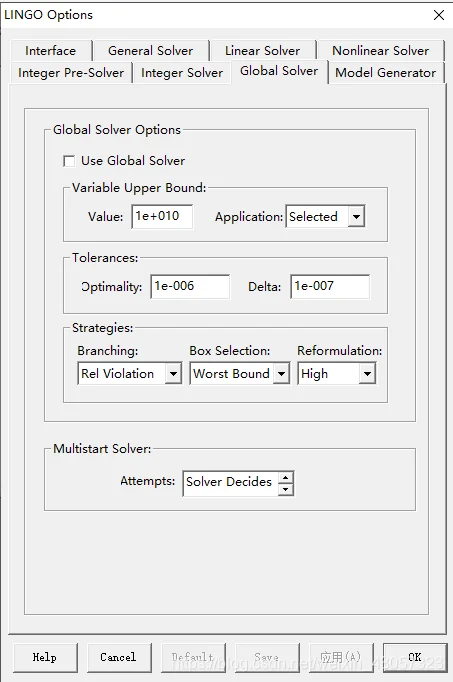Increase Multistart Attempts with up arrow
This screenshot has height=682, width=453.
click(x=285, y=478)
